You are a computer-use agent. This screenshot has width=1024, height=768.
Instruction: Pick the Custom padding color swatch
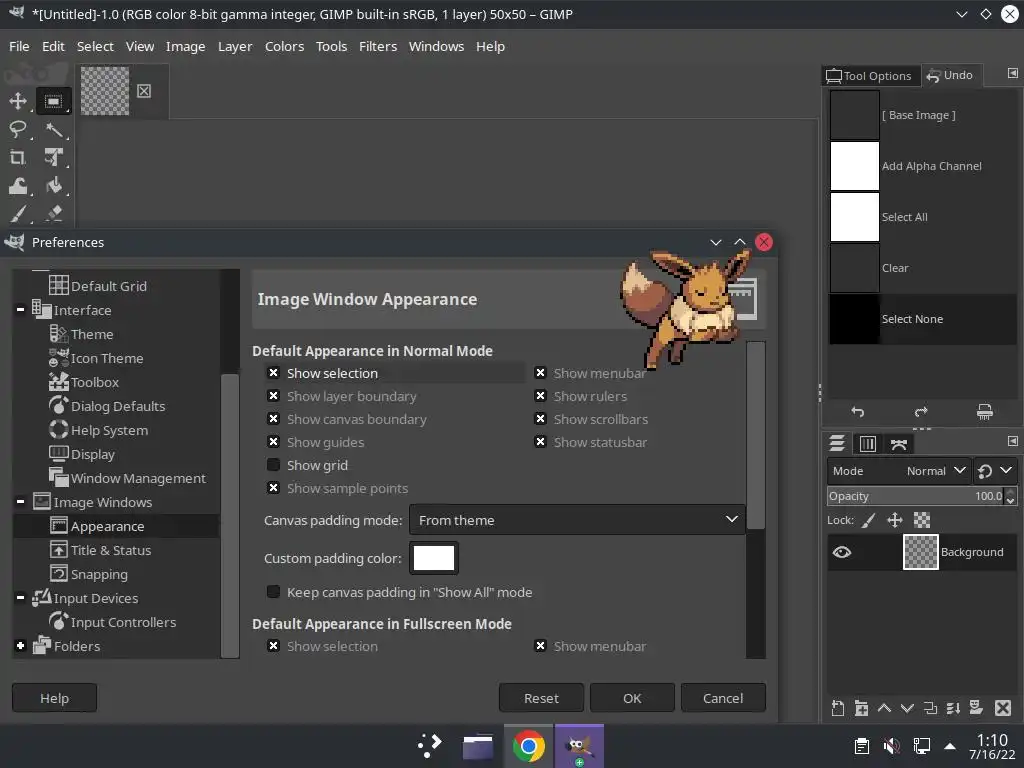tap(434, 558)
